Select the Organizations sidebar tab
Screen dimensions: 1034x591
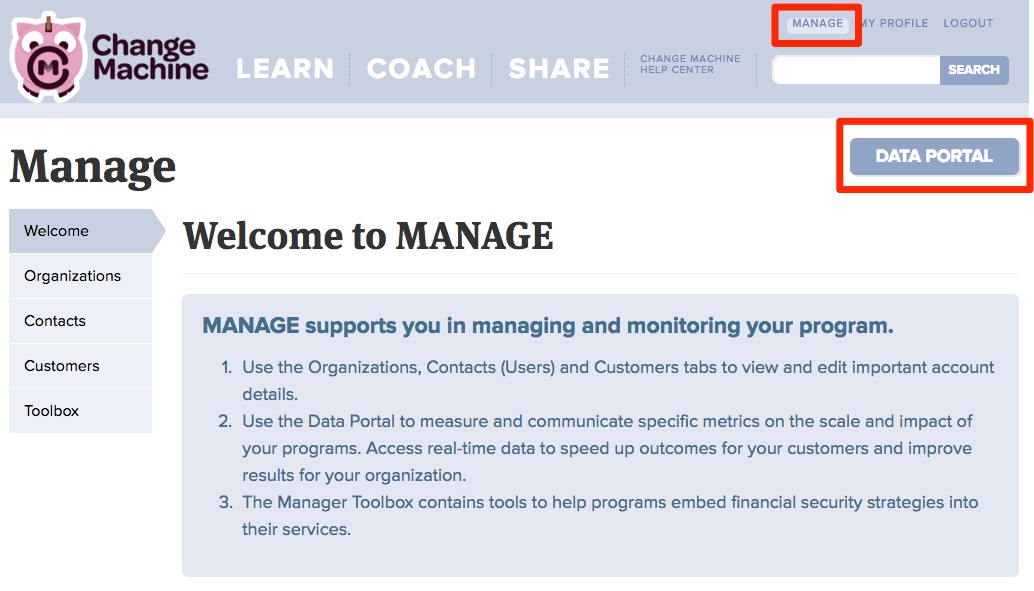point(80,276)
